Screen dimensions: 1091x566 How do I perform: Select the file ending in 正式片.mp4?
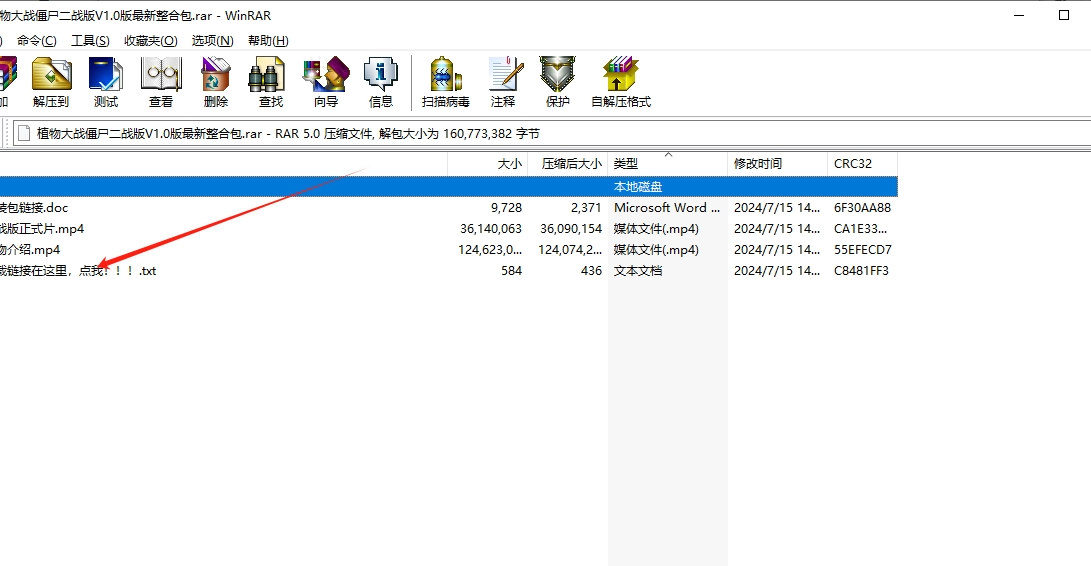pyautogui.click(x=42, y=228)
